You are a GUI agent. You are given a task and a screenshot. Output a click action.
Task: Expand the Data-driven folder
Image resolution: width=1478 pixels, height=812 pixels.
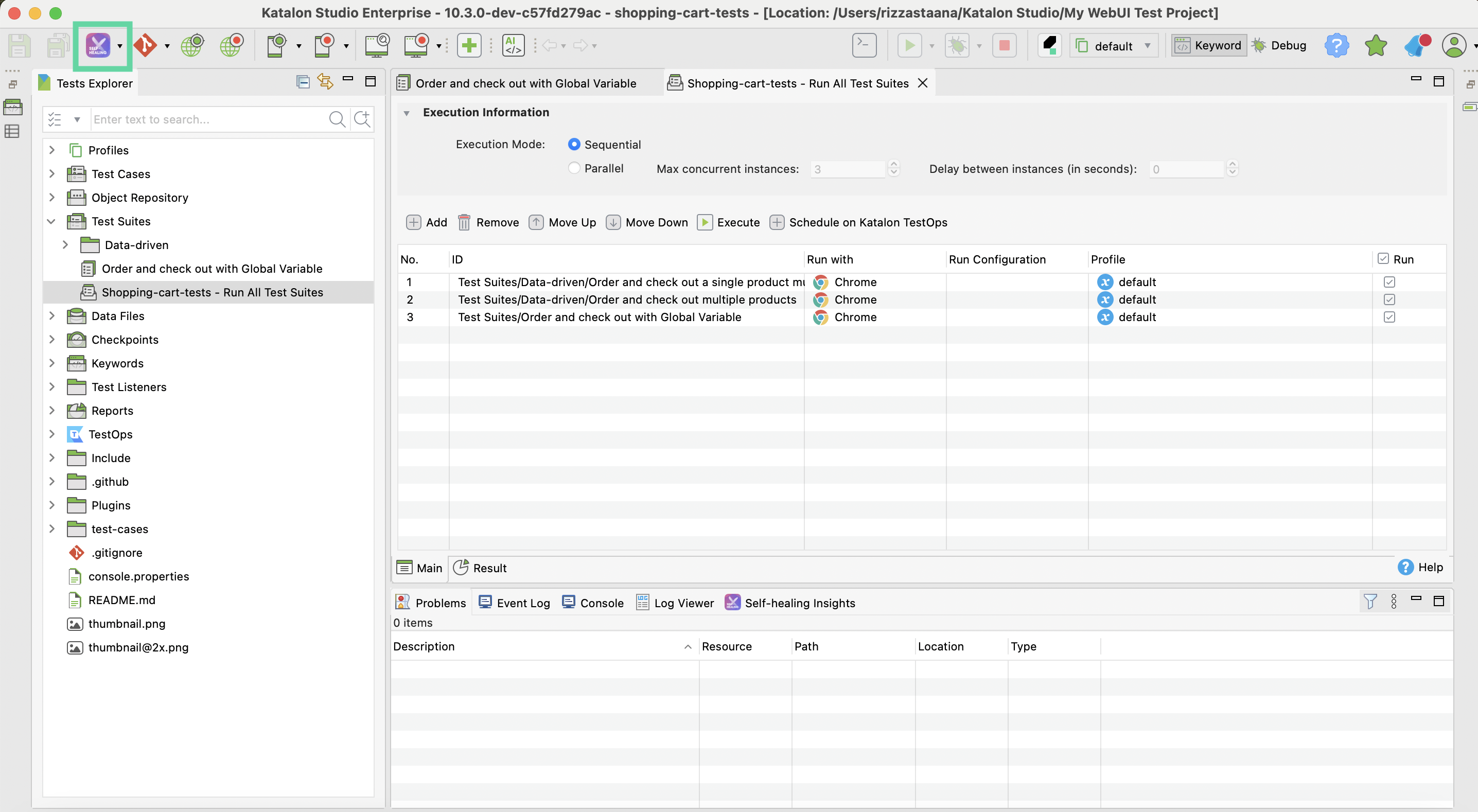(x=65, y=245)
